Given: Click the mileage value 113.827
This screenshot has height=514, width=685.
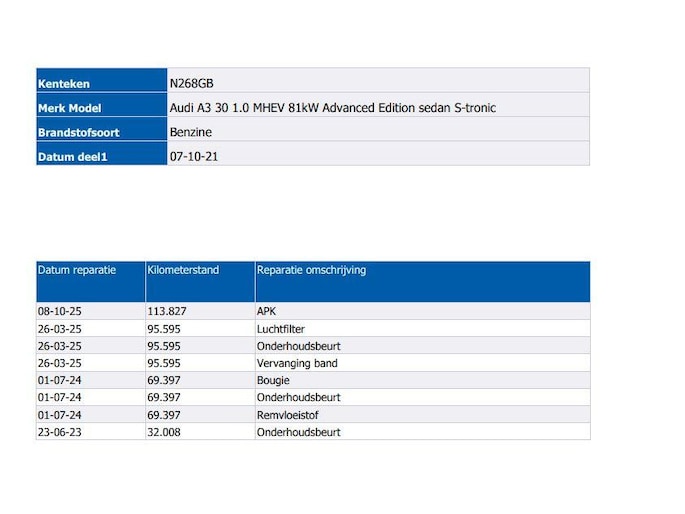Looking at the screenshot, I should click(167, 311).
